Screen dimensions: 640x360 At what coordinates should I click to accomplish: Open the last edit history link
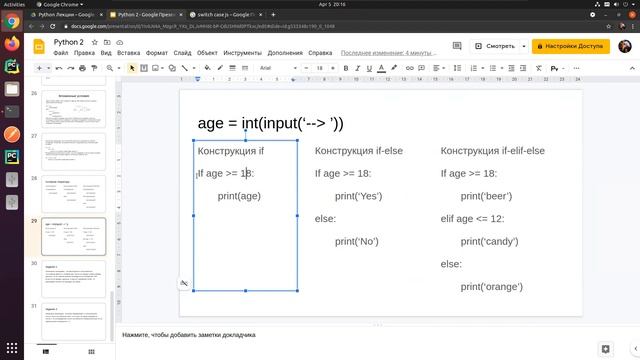[389, 53]
